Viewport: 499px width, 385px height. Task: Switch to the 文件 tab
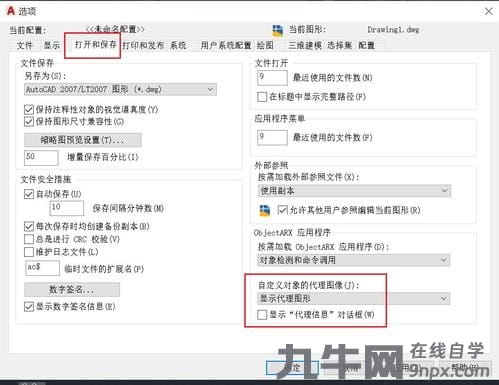click(x=25, y=45)
